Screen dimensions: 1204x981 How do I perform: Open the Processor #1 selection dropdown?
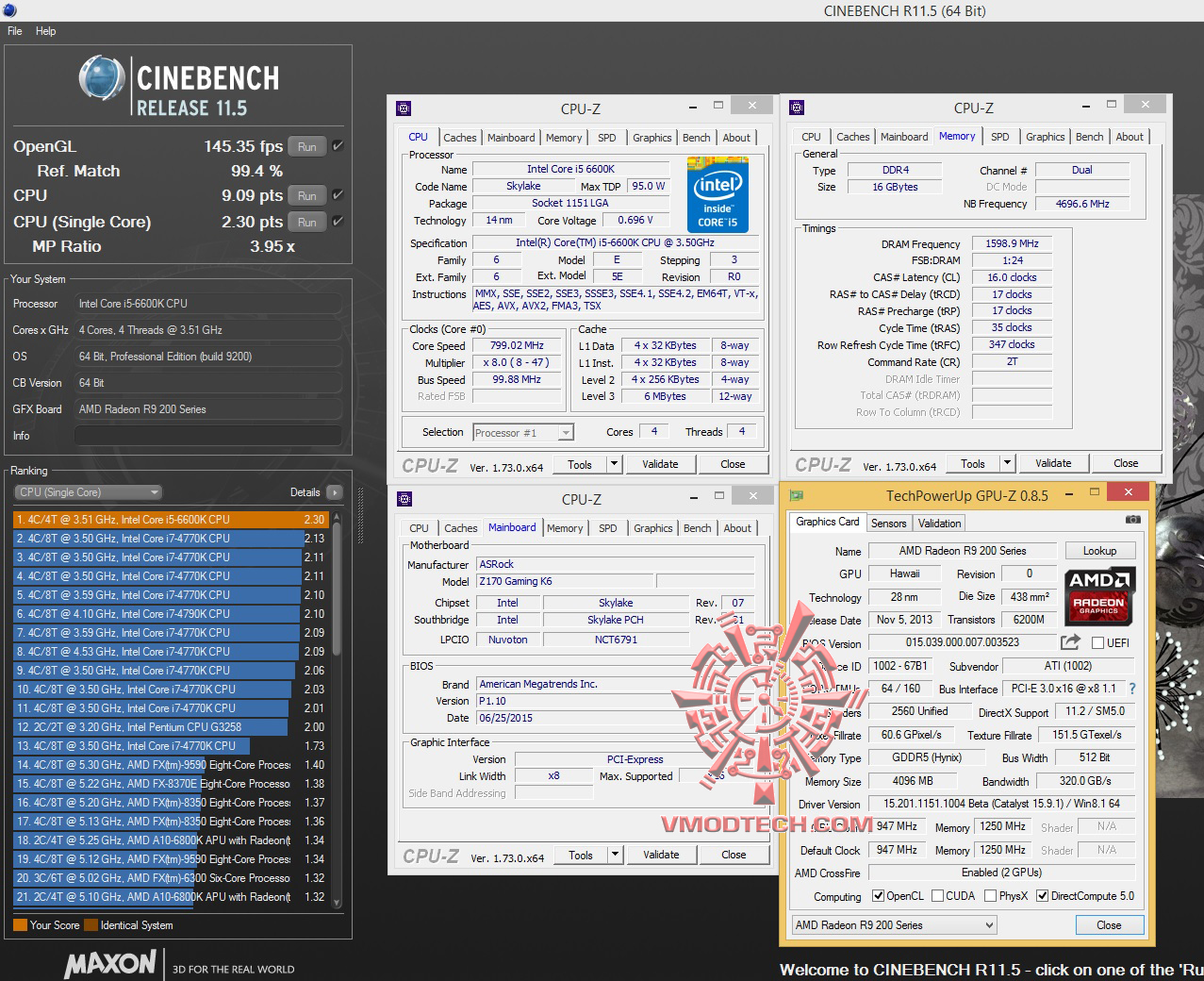click(x=523, y=432)
